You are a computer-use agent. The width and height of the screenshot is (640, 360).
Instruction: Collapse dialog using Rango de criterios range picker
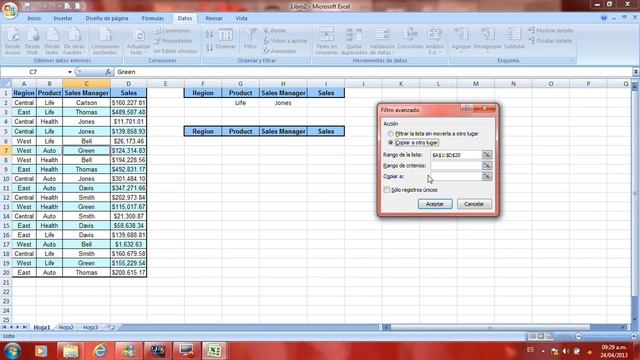[x=487, y=166]
